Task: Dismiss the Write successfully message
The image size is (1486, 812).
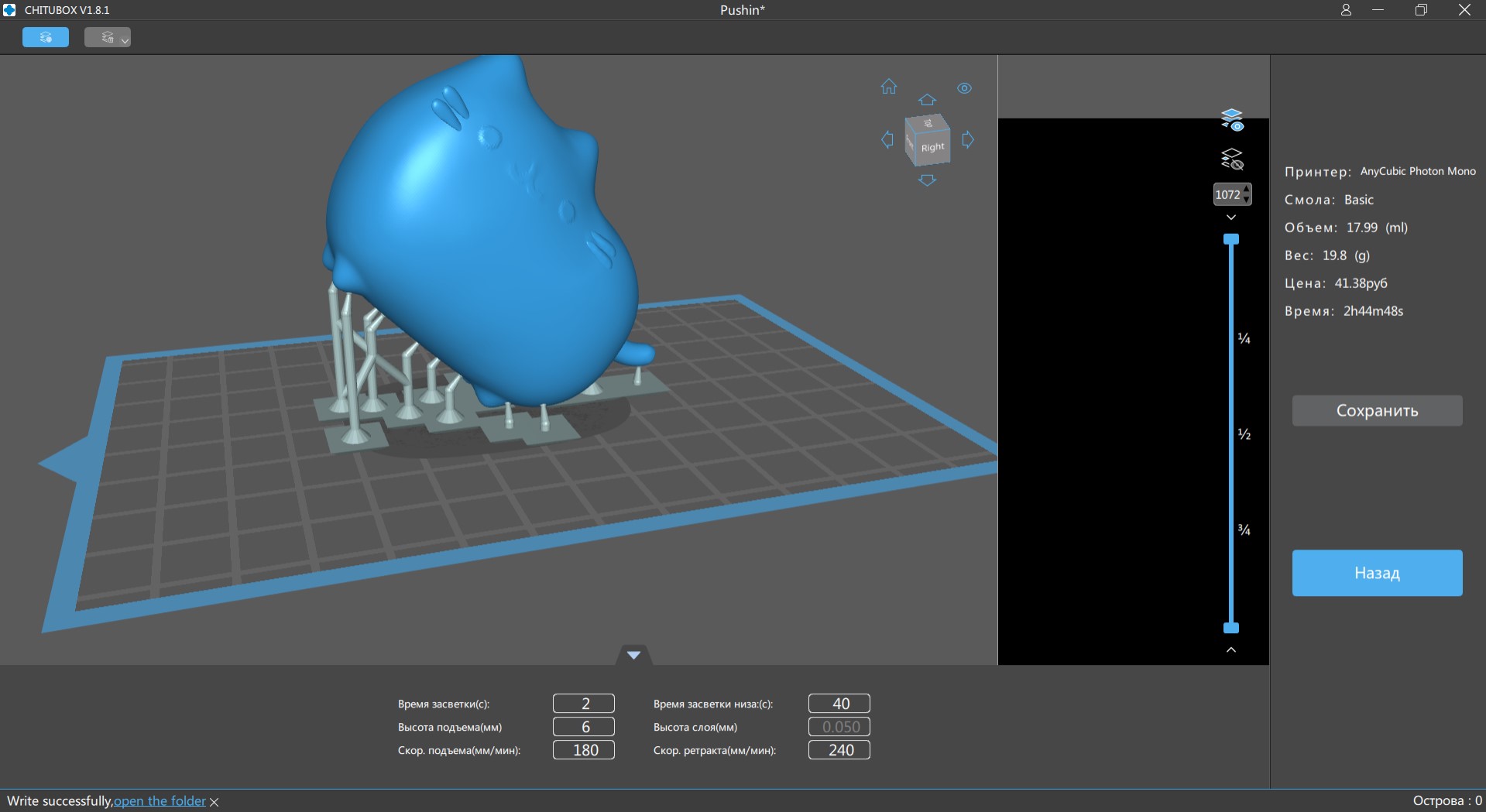Action: coord(214,802)
